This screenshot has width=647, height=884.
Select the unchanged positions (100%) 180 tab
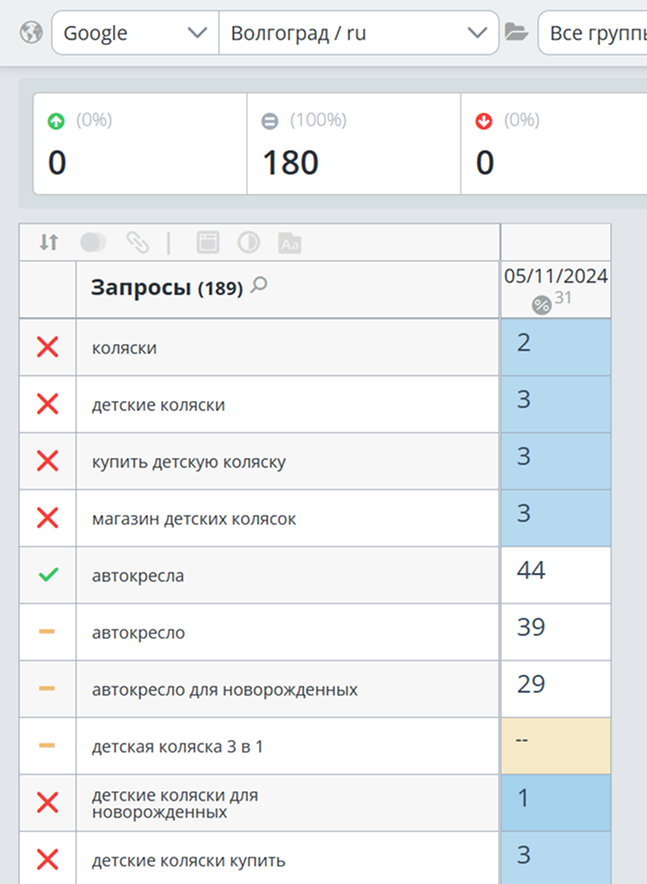pos(353,144)
